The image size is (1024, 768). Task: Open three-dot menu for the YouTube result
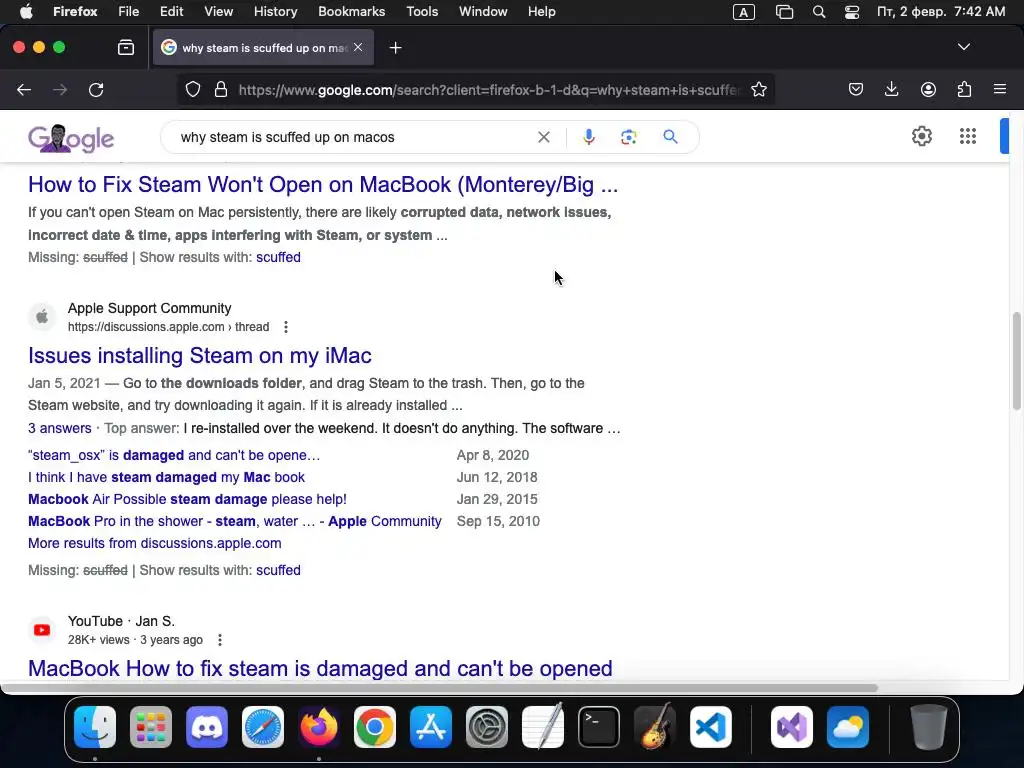(220, 640)
